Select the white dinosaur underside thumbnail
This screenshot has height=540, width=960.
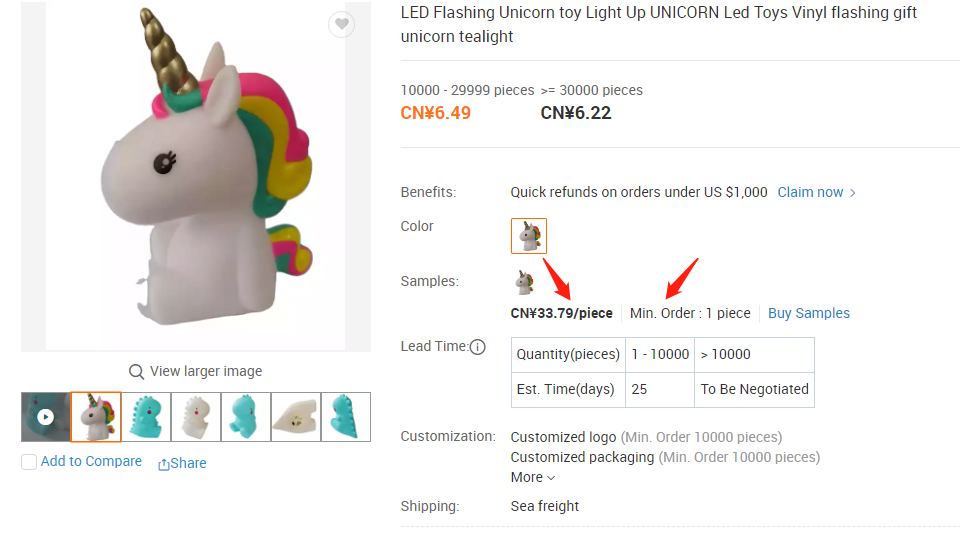[296, 417]
